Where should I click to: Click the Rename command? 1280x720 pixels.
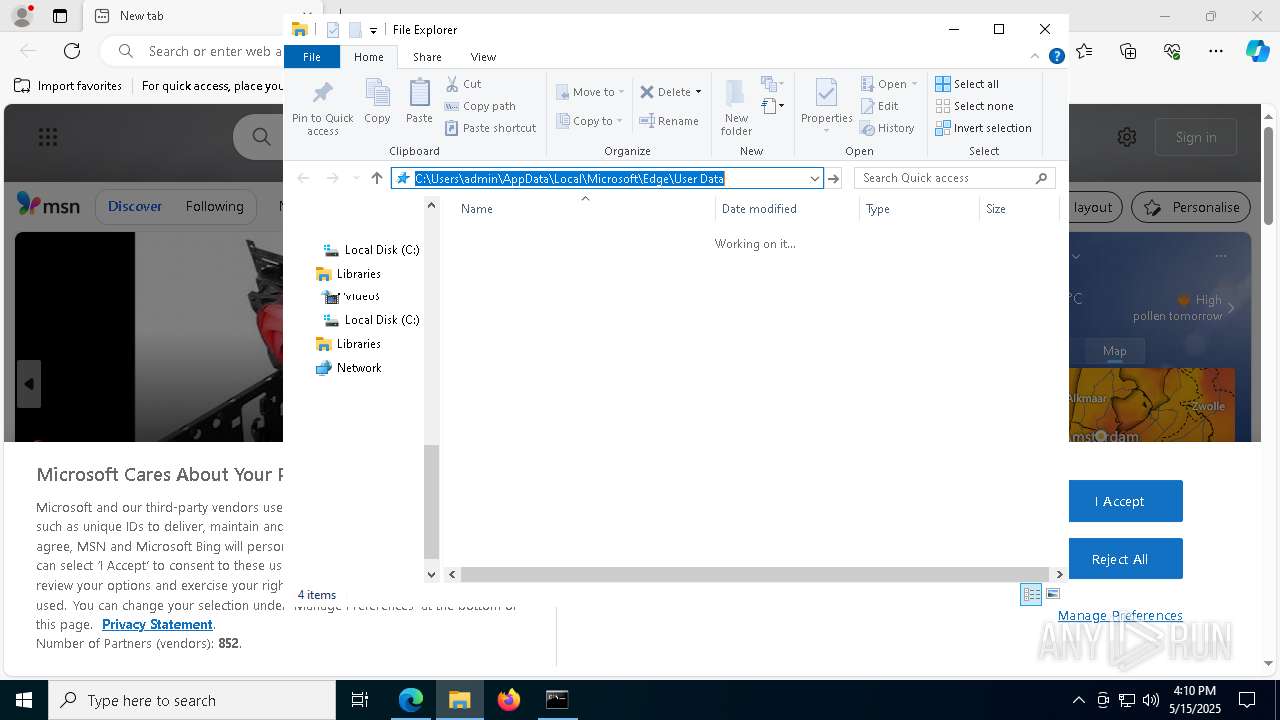(x=669, y=121)
